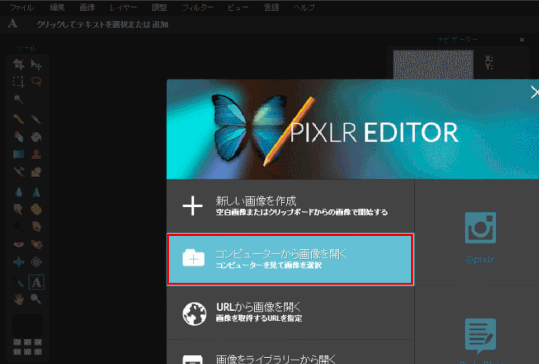Select the Blur tool
Image resolution: width=539 pixels, height=364 pixels.
[19, 192]
